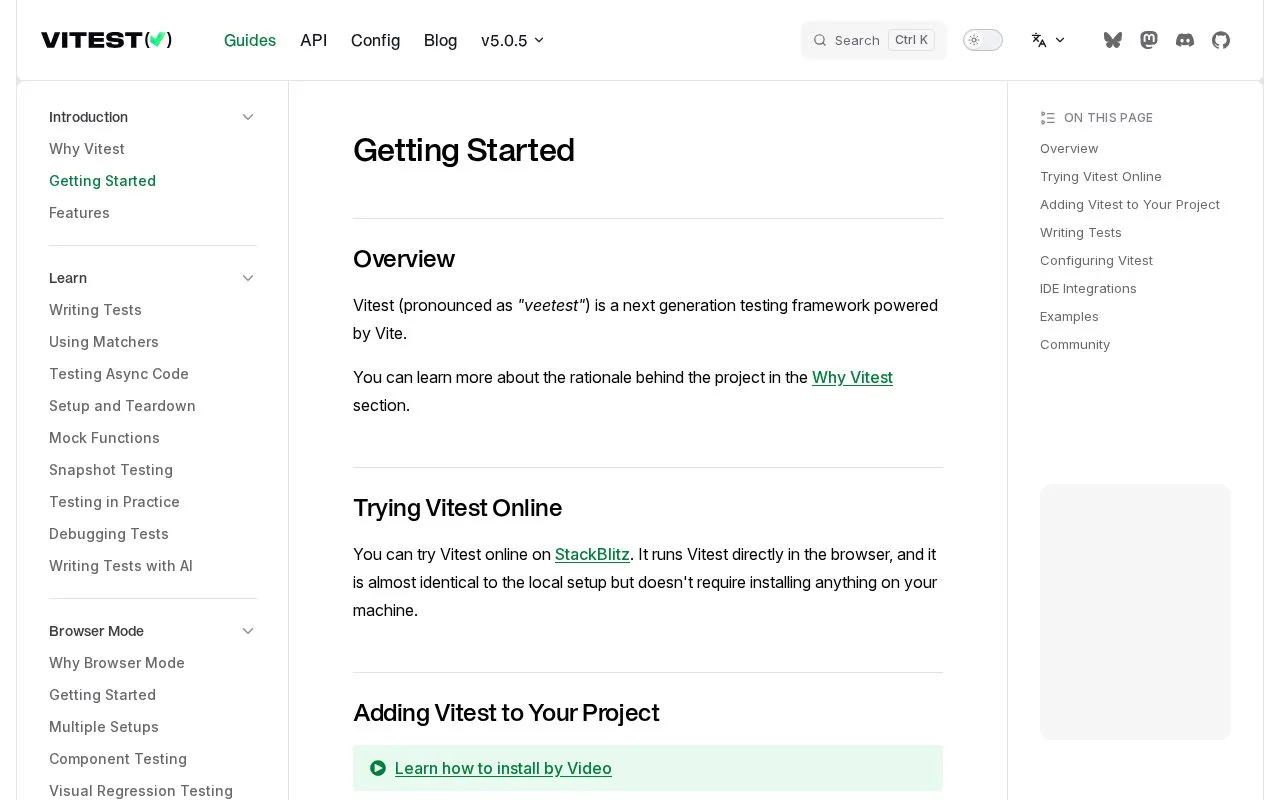Open the Bluesky social link icon
Image resolution: width=1280 pixels, height=800 pixels.
(x=1113, y=40)
